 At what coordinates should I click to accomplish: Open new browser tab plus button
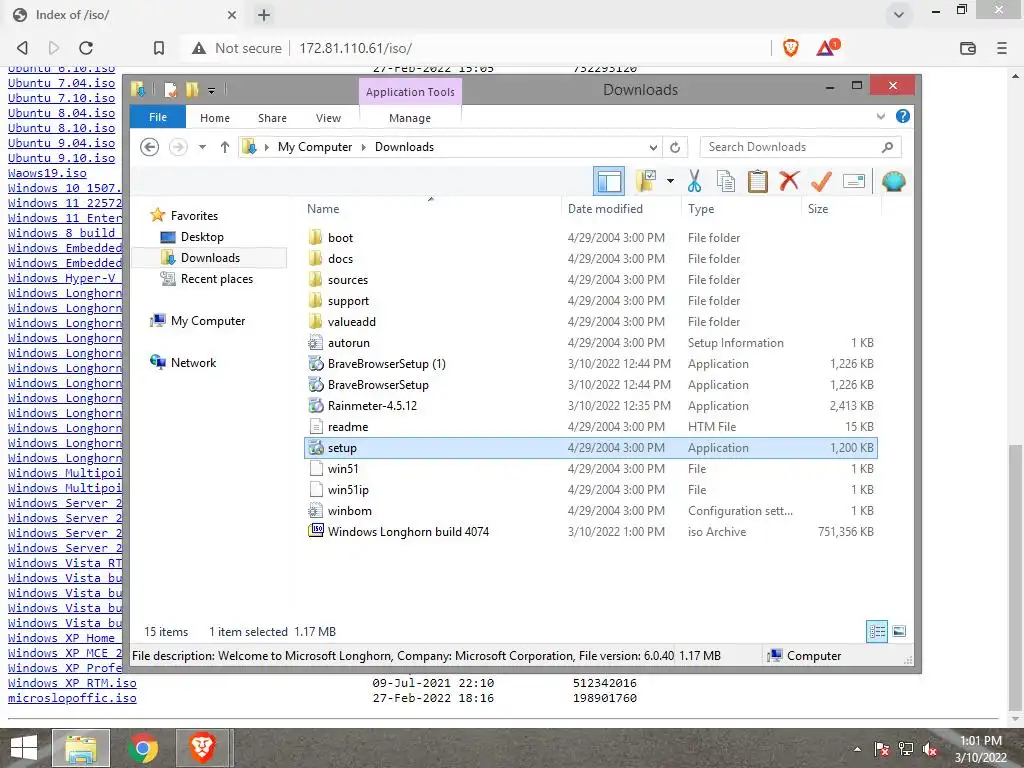point(264,15)
